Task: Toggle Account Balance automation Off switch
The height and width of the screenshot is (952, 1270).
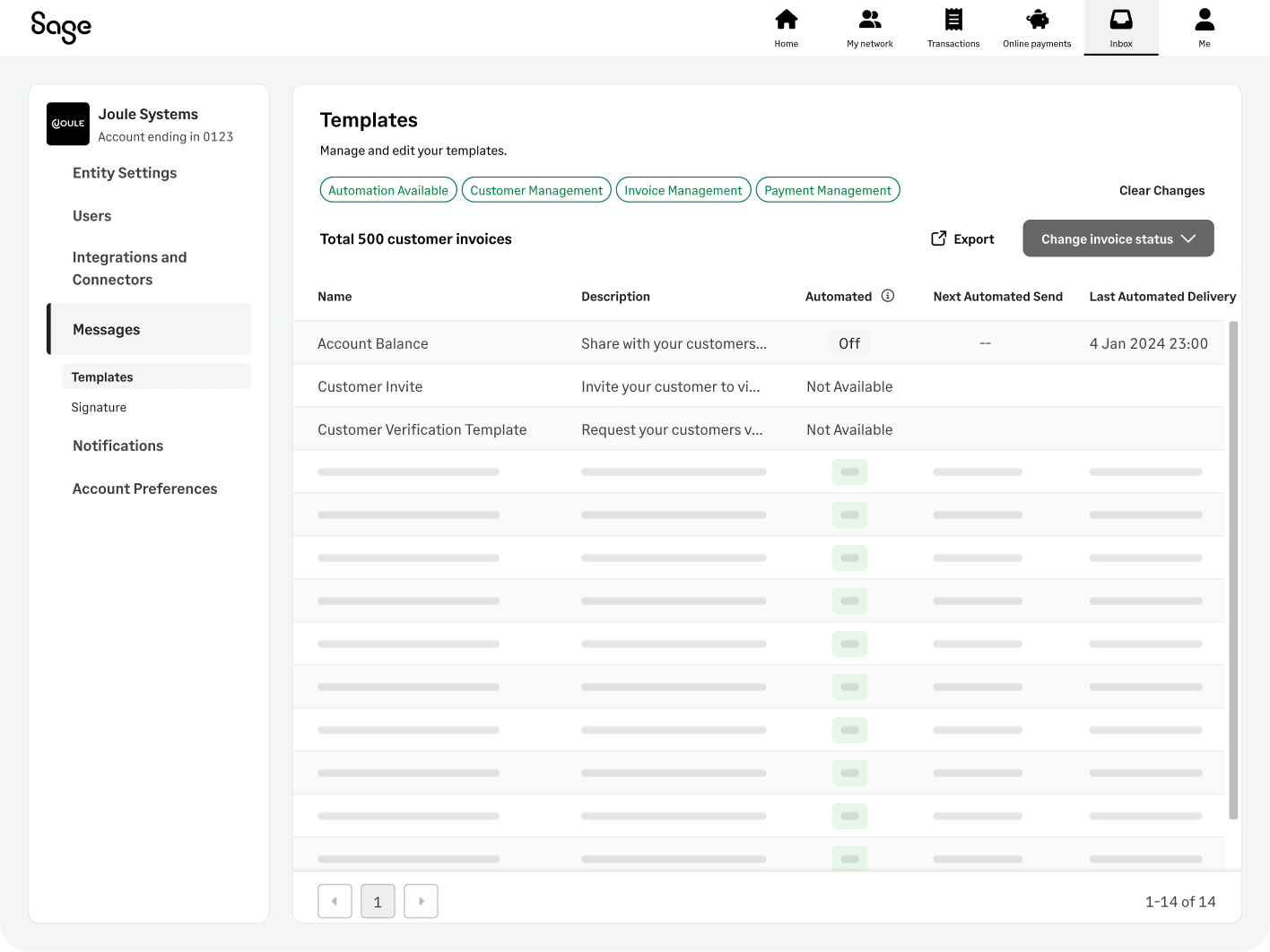Action: click(x=848, y=342)
